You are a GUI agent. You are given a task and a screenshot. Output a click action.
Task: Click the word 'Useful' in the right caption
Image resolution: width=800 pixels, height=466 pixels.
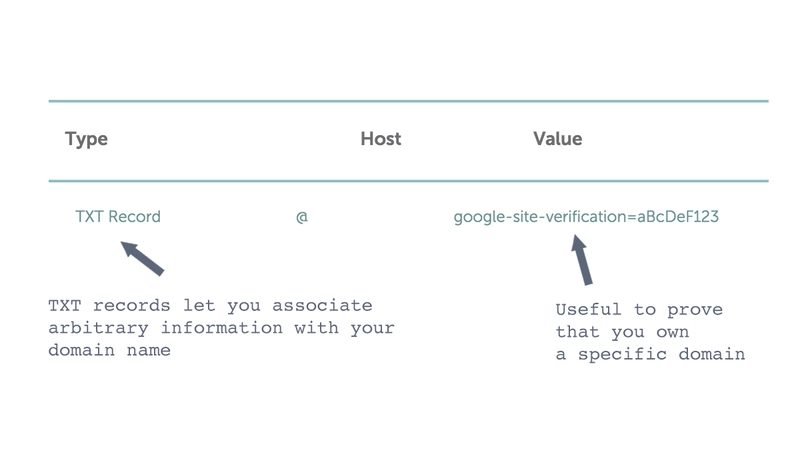point(588,309)
